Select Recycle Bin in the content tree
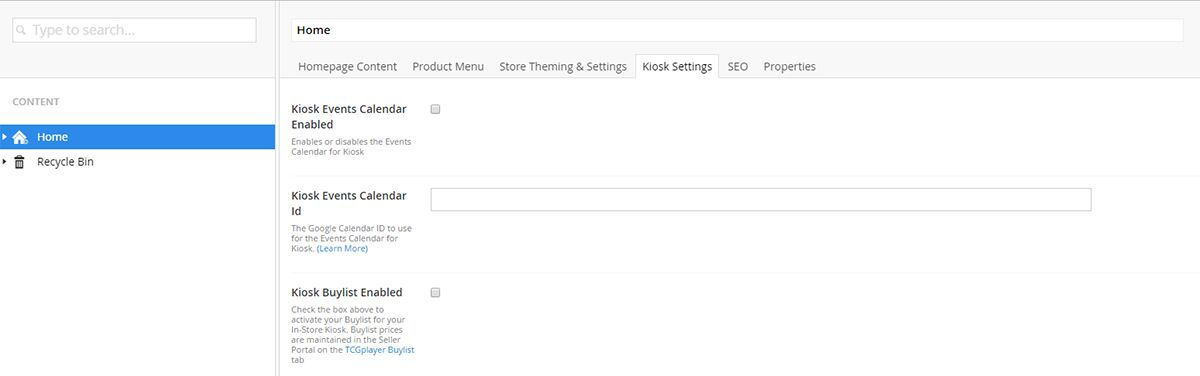1200x376 pixels. [x=137, y=162]
